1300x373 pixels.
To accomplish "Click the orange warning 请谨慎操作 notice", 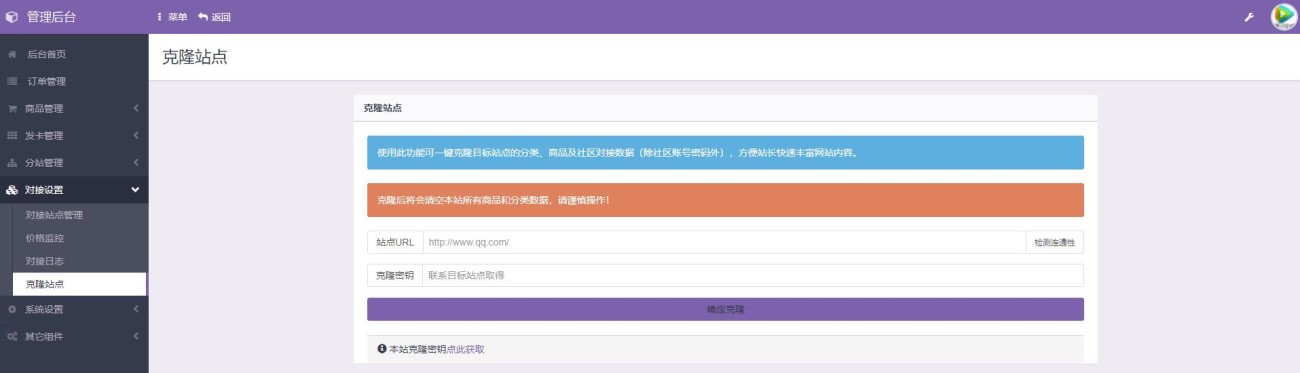I will click(x=725, y=200).
